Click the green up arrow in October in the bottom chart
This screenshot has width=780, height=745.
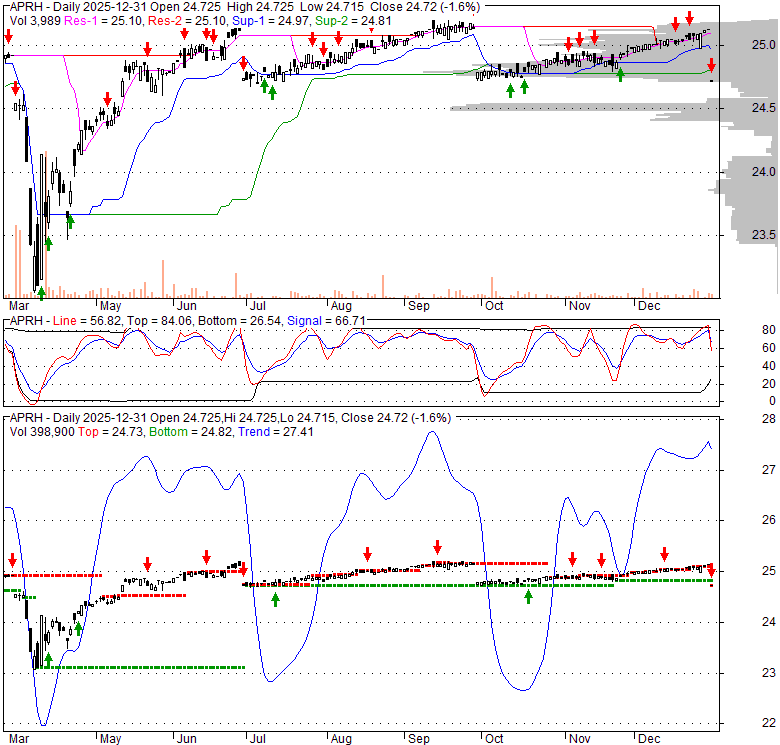[x=528, y=596]
